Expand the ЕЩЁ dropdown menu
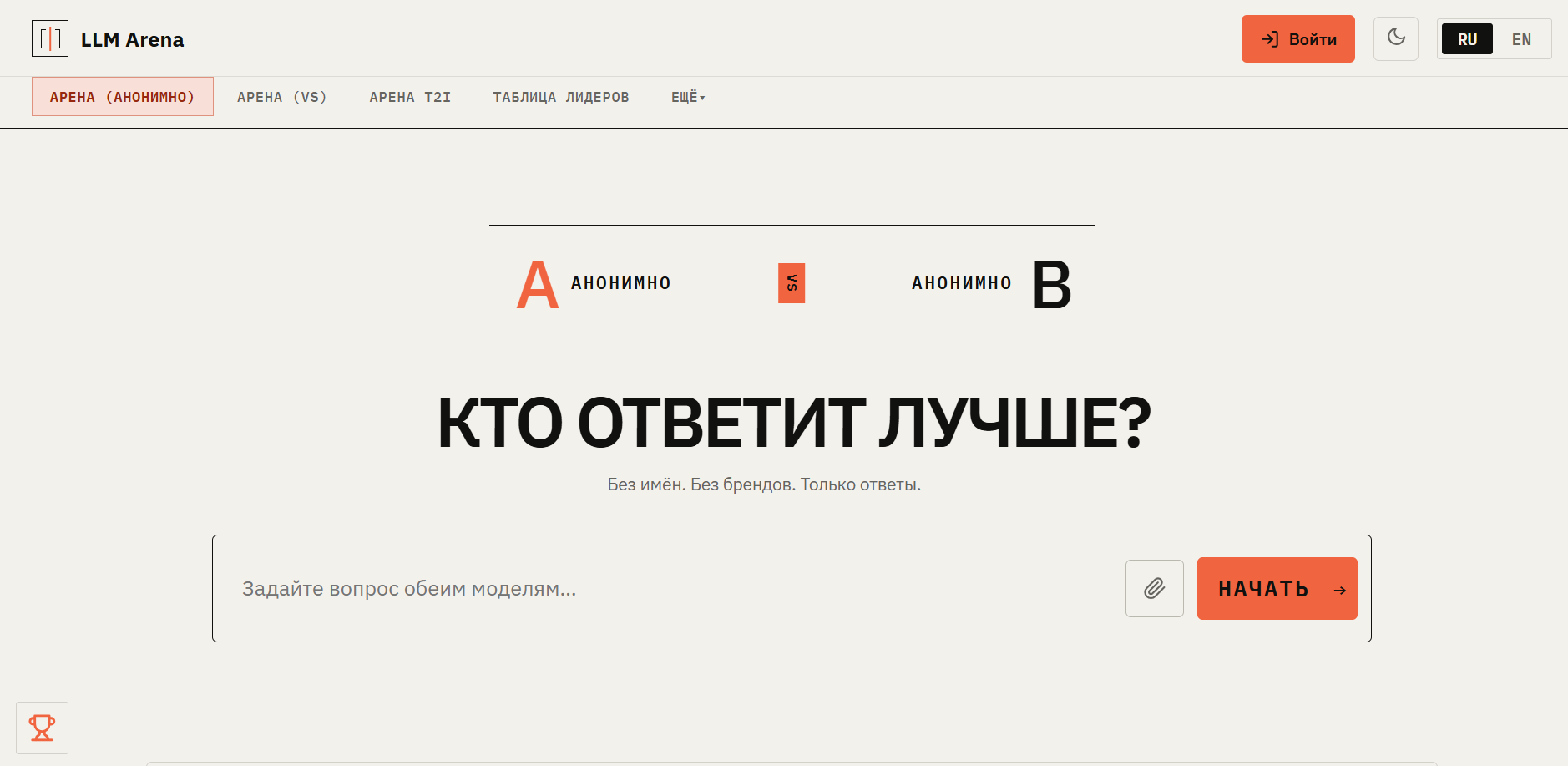The height and width of the screenshot is (766, 1568). (688, 97)
